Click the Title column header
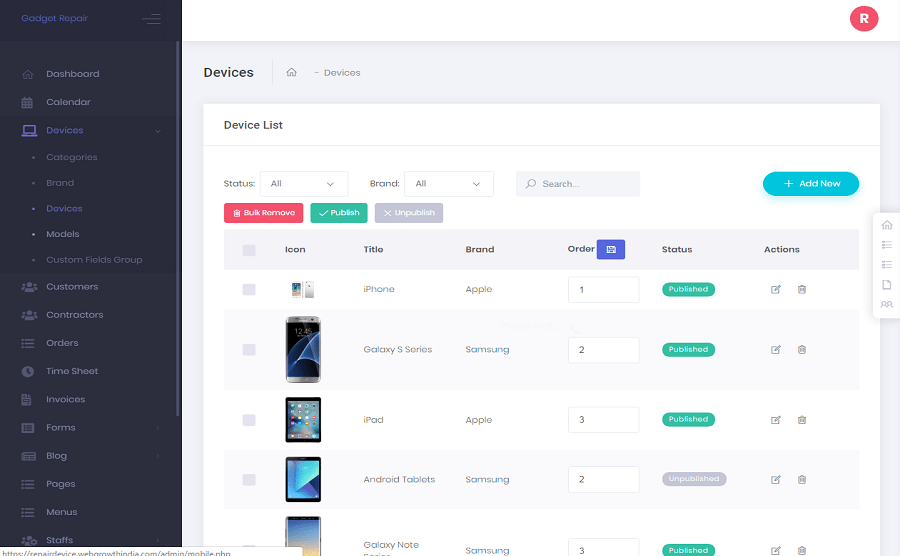 pyautogui.click(x=373, y=250)
